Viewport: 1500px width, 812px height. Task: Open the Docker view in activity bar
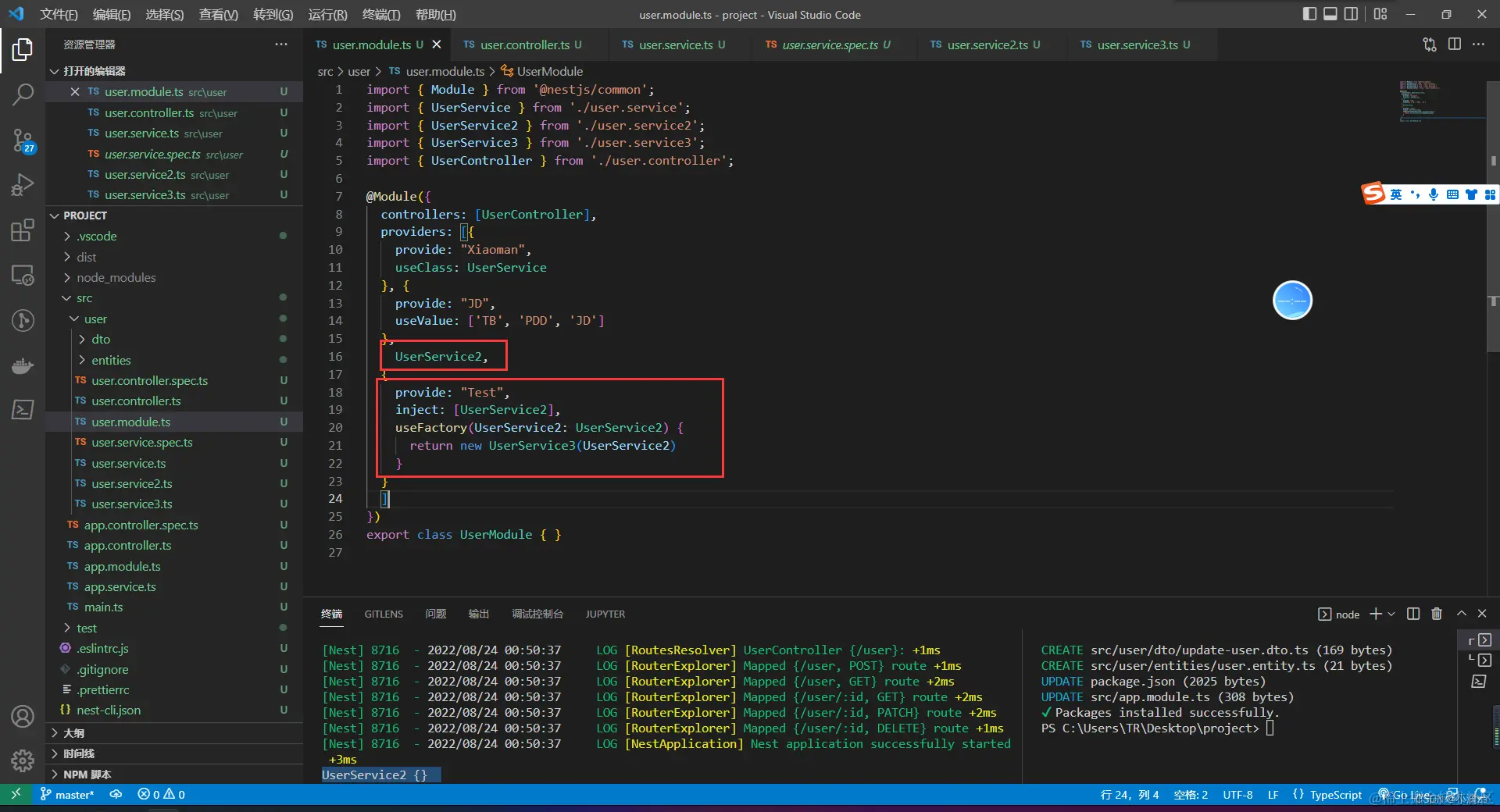click(23, 365)
